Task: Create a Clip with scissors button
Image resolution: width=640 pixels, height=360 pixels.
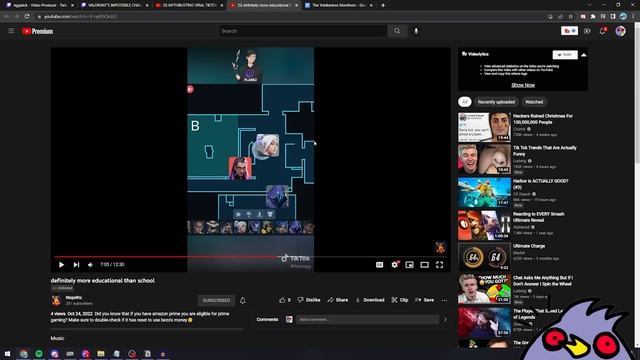Action: [x=400, y=300]
